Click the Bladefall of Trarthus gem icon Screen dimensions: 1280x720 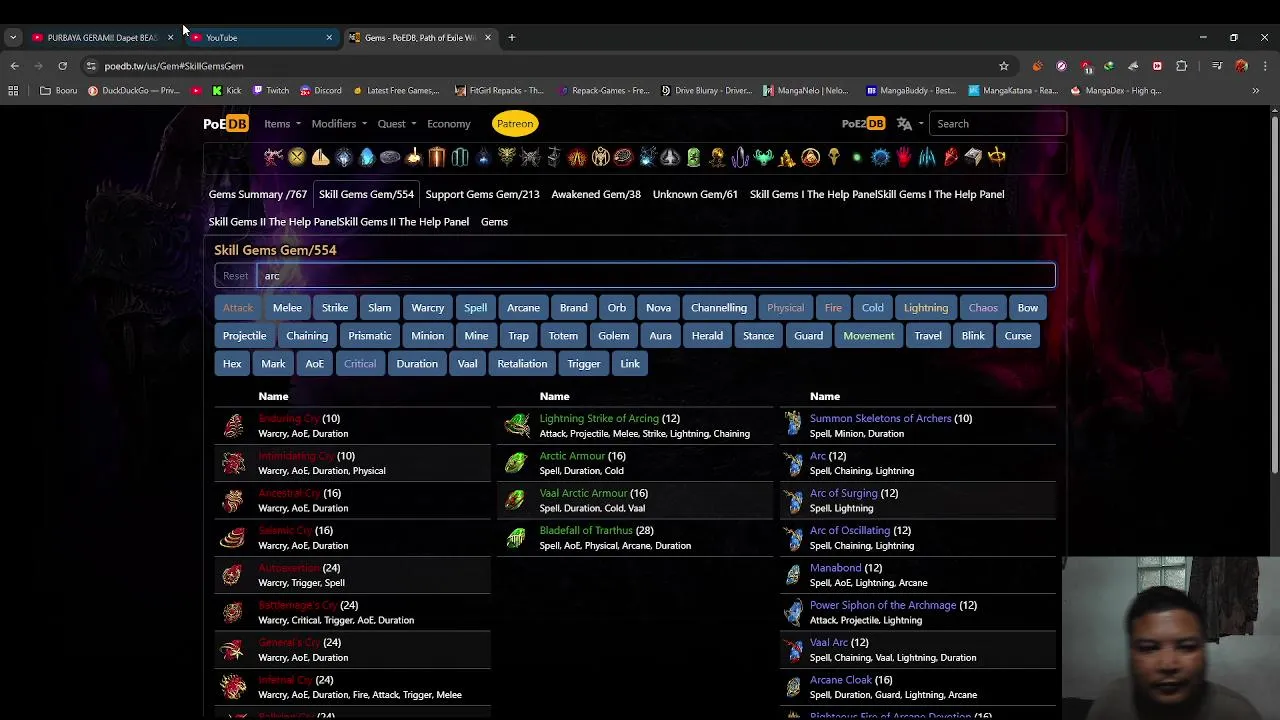(516, 538)
